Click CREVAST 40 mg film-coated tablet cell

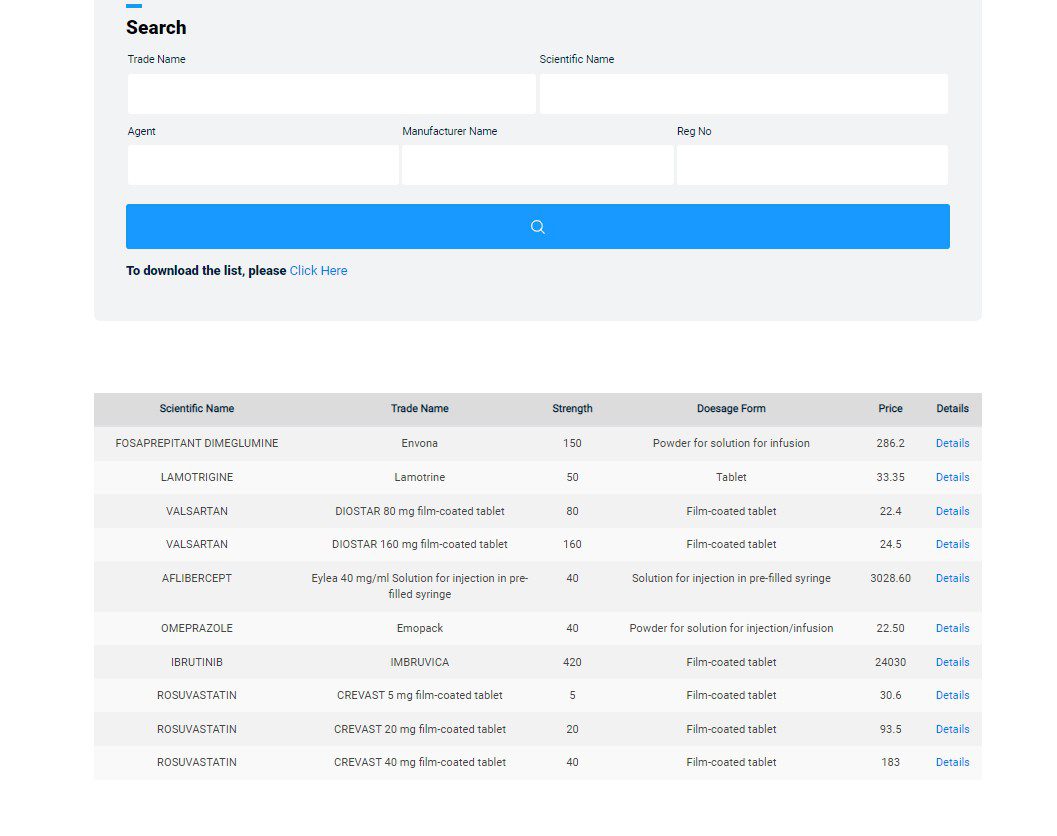(x=419, y=762)
